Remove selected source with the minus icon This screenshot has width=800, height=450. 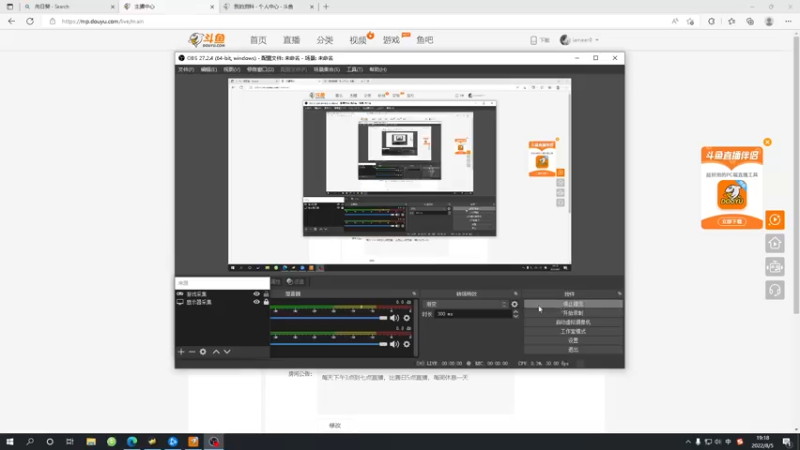192,352
